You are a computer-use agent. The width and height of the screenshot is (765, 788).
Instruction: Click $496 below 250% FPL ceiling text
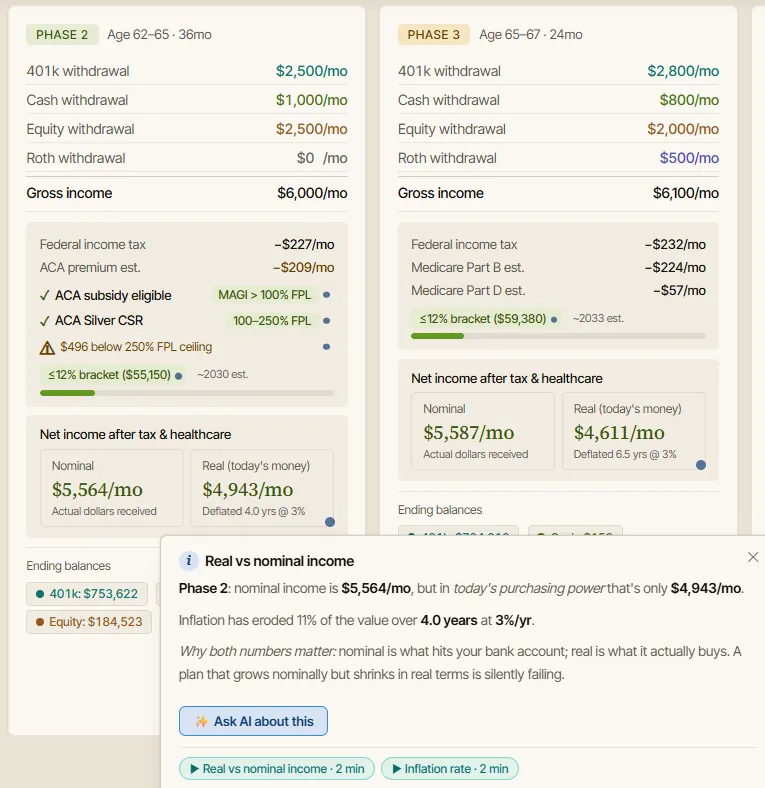pyautogui.click(x=136, y=347)
